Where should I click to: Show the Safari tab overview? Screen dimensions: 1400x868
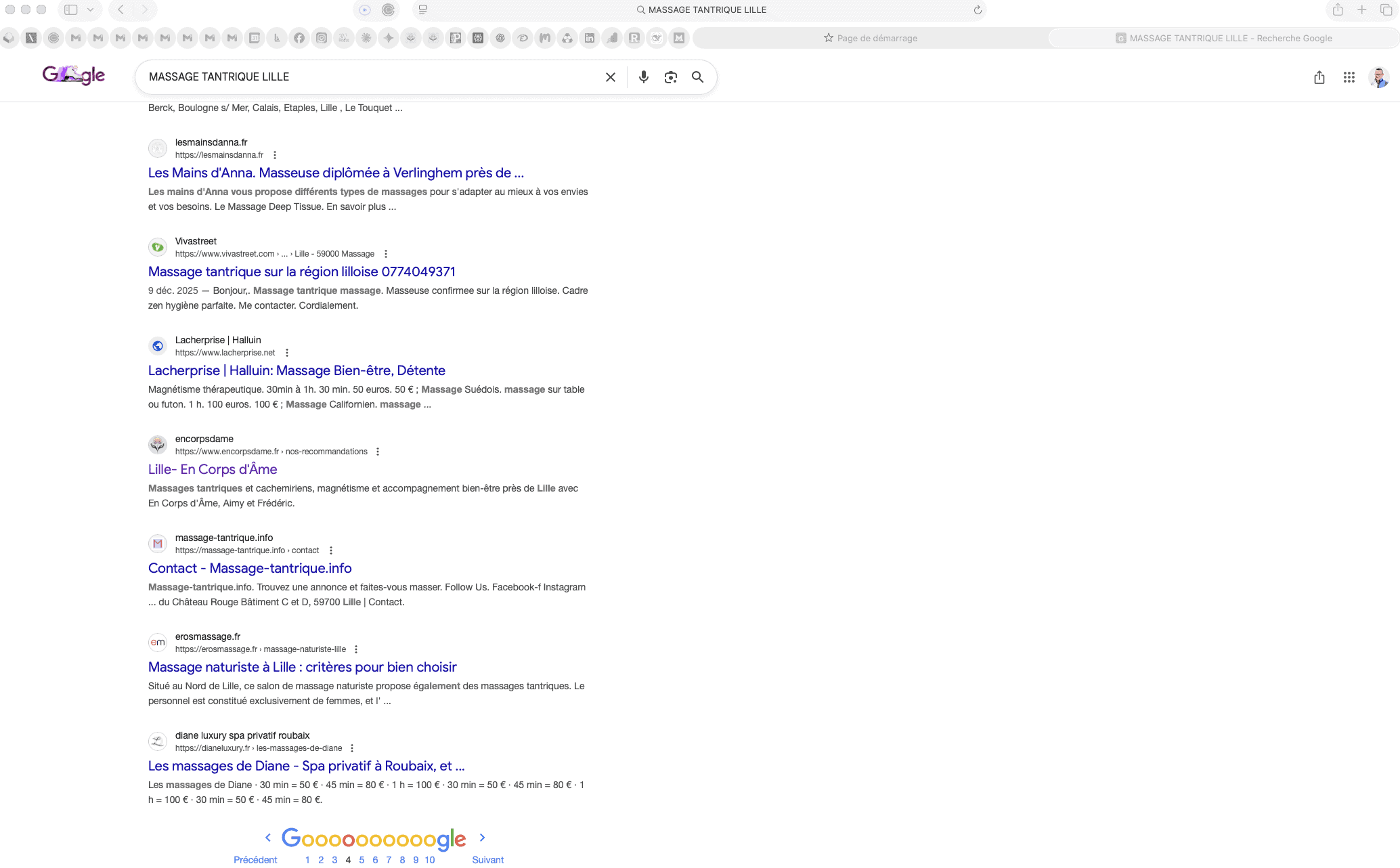1386,9
